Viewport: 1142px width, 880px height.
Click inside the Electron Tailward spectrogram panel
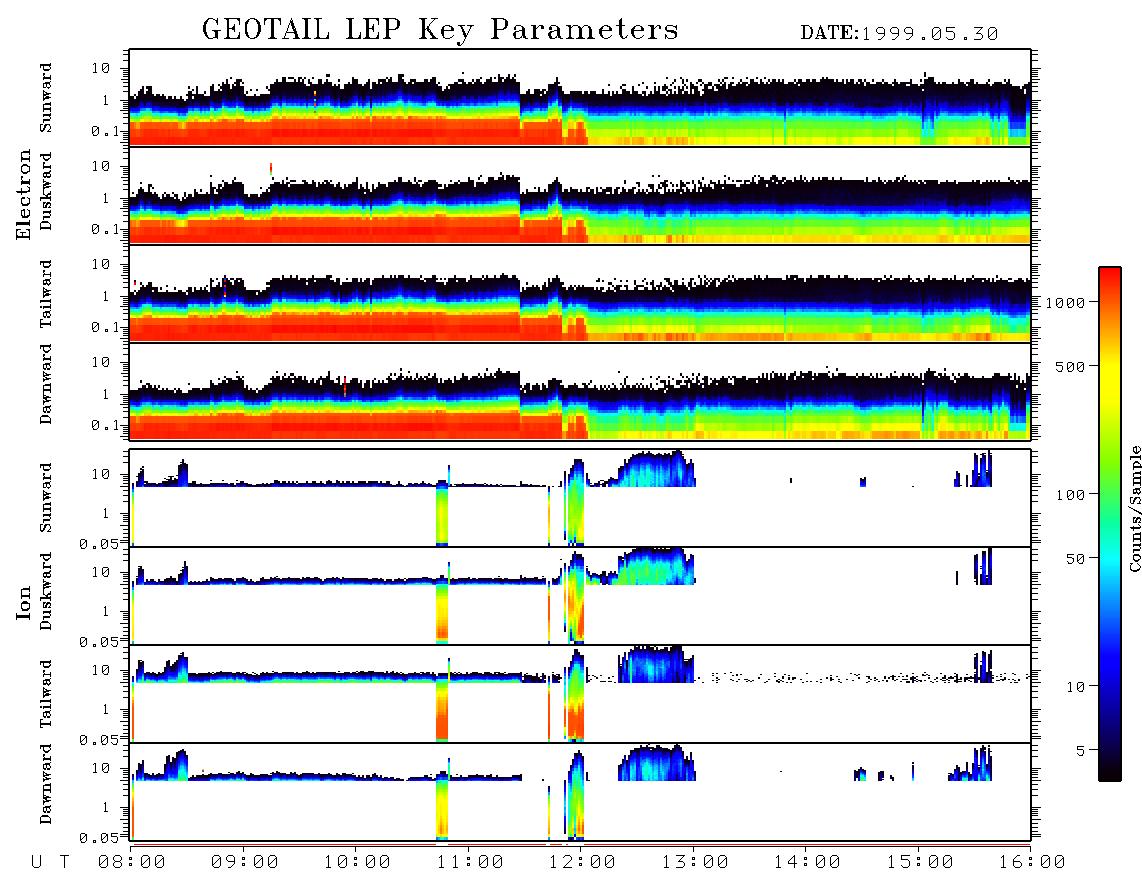580,294
